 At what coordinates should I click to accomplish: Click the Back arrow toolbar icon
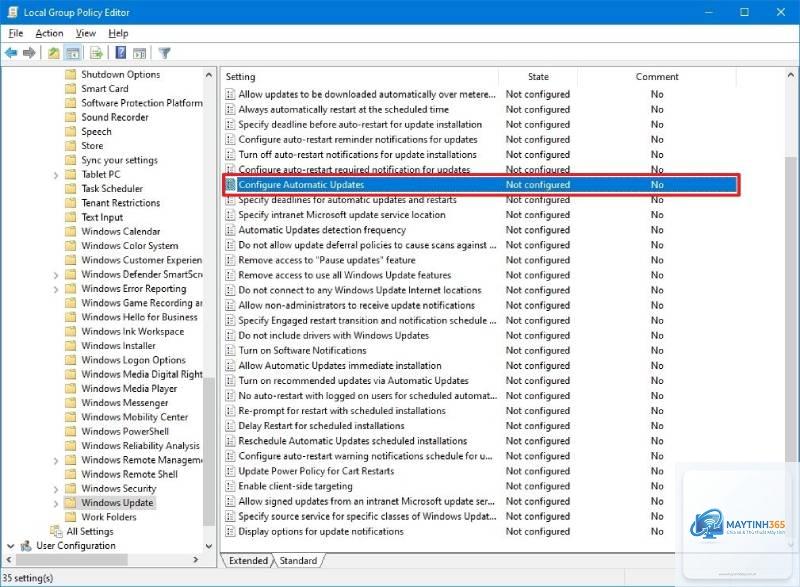click(x=11, y=53)
